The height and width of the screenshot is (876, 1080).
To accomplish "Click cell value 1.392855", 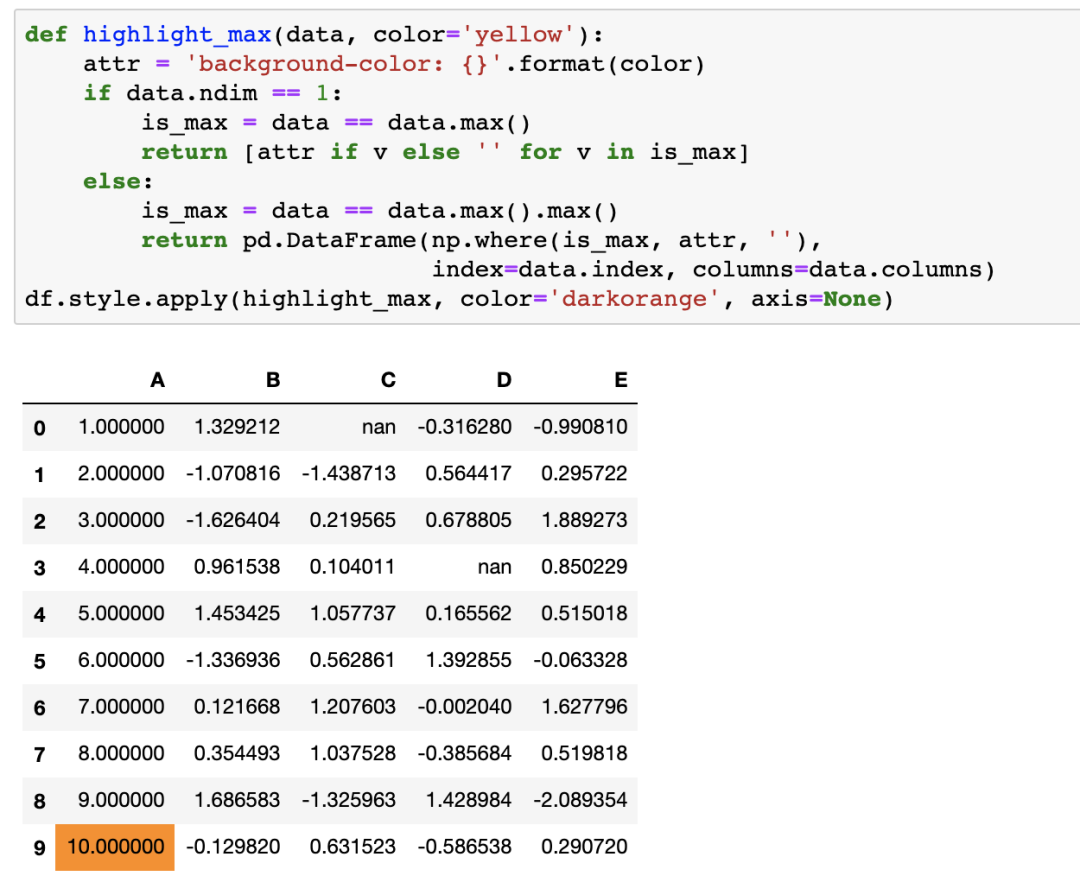I will click(x=468, y=660).
